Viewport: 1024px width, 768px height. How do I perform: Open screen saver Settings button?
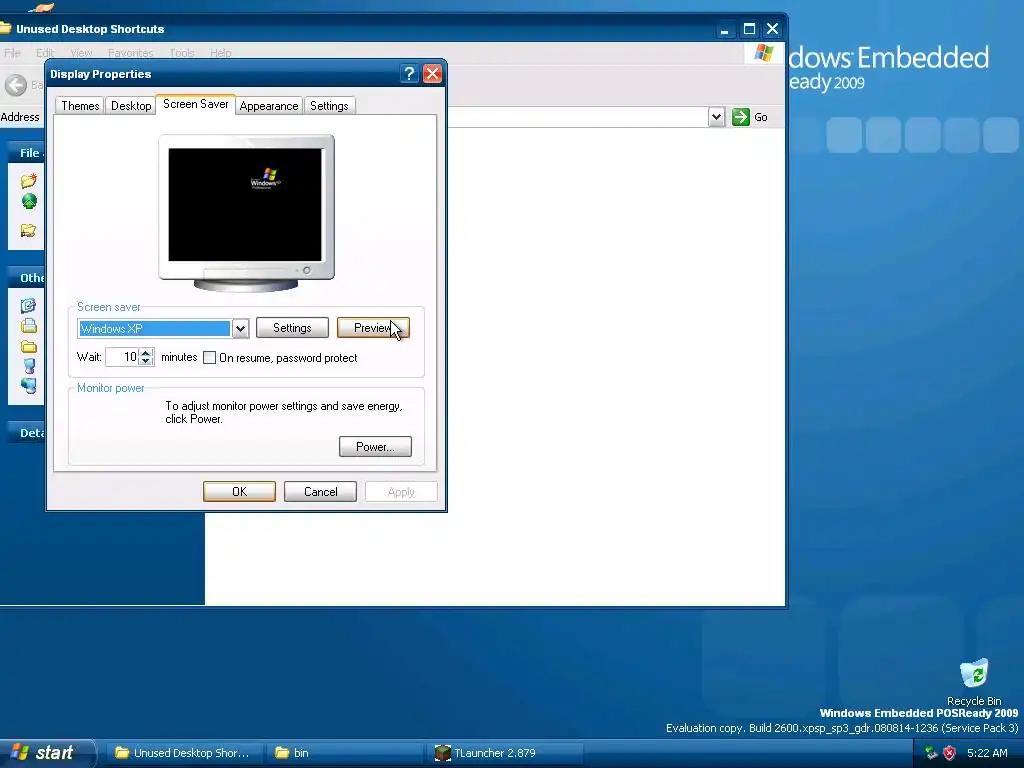[292, 328]
